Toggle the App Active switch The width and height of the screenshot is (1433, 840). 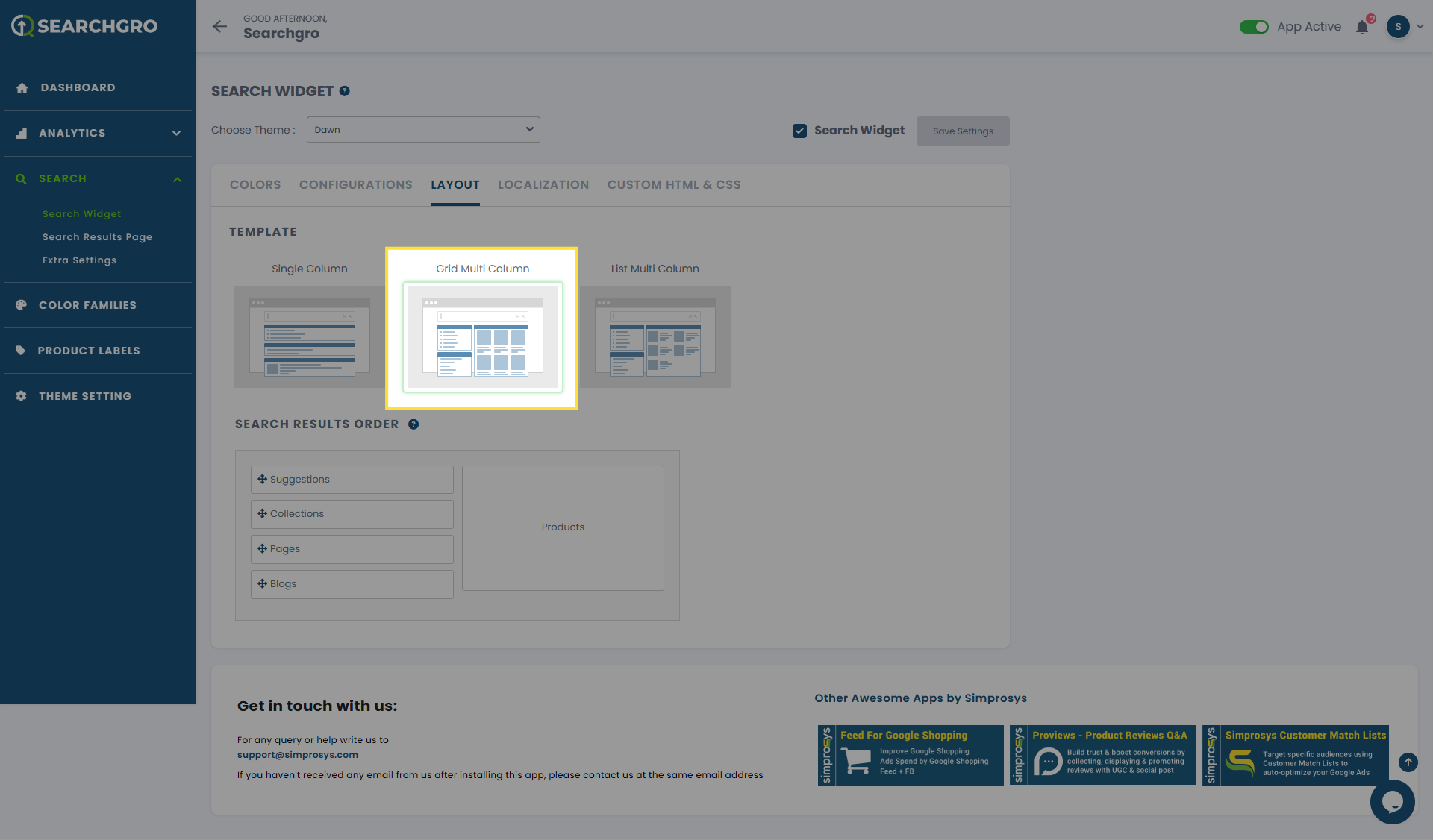(x=1254, y=27)
